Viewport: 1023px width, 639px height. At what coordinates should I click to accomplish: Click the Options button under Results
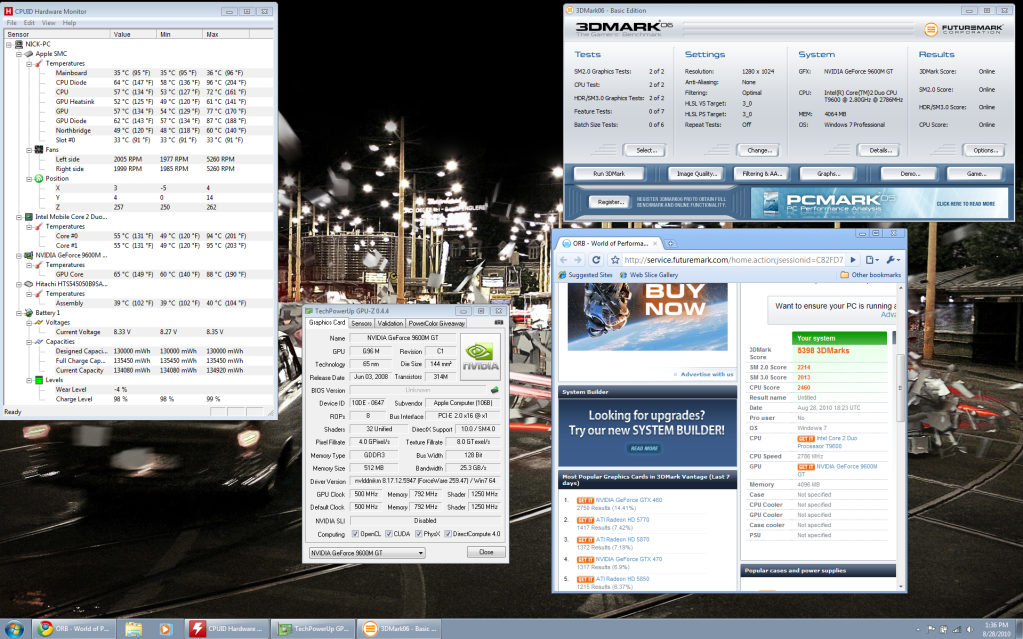click(985, 150)
